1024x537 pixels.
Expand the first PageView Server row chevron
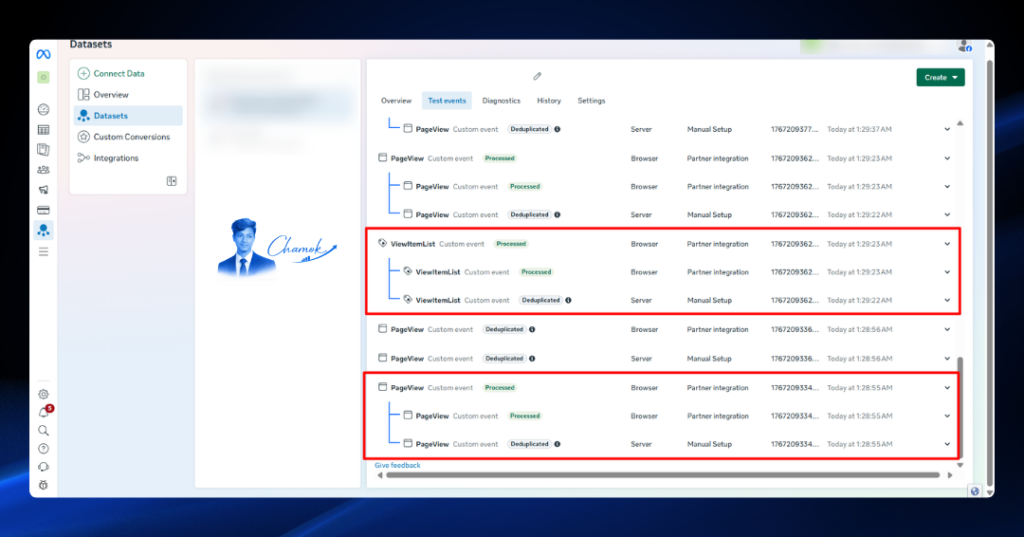(947, 129)
